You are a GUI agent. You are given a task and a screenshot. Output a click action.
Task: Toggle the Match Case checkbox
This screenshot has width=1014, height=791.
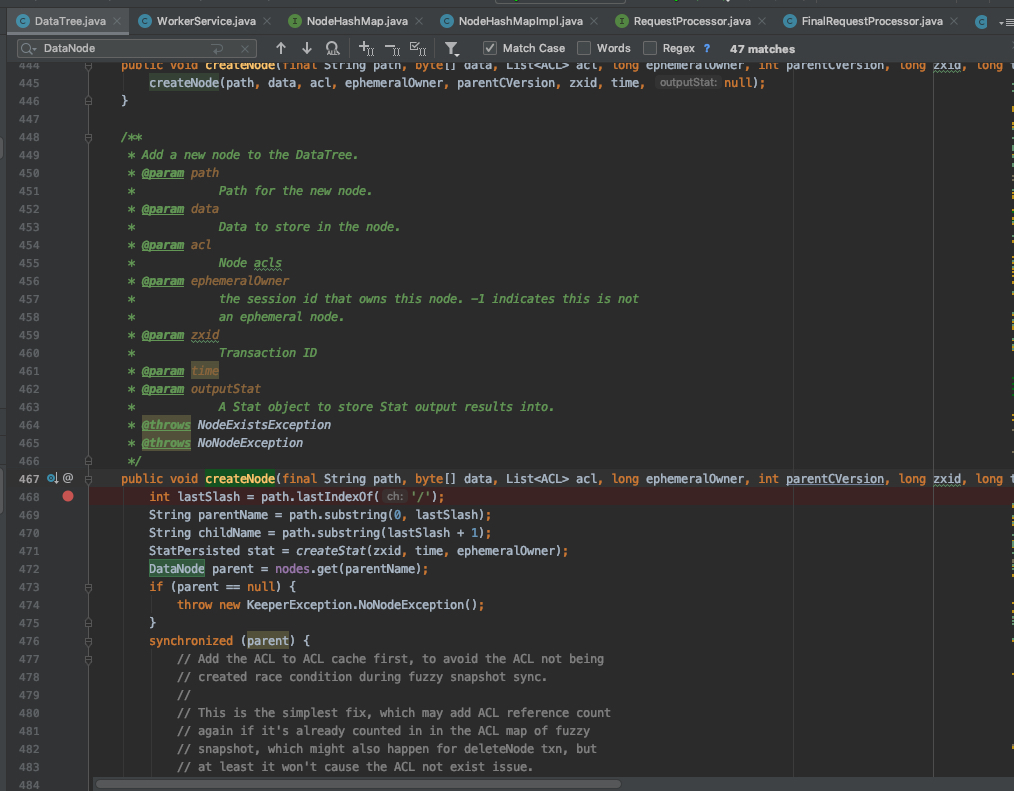coord(490,49)
